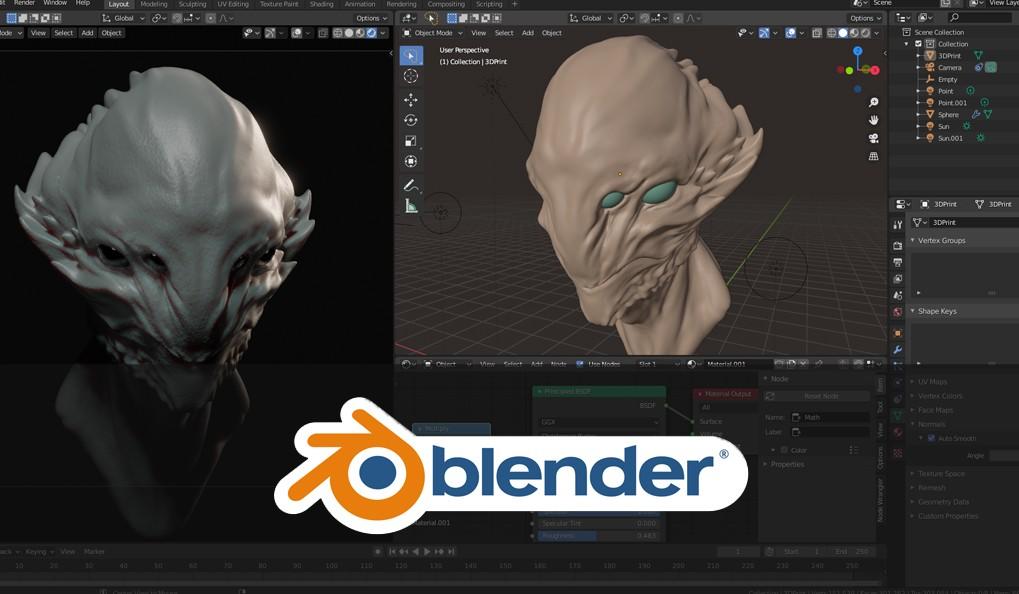
Task: Expand the 3DPrint object in outliner
Action: point(918,56)
